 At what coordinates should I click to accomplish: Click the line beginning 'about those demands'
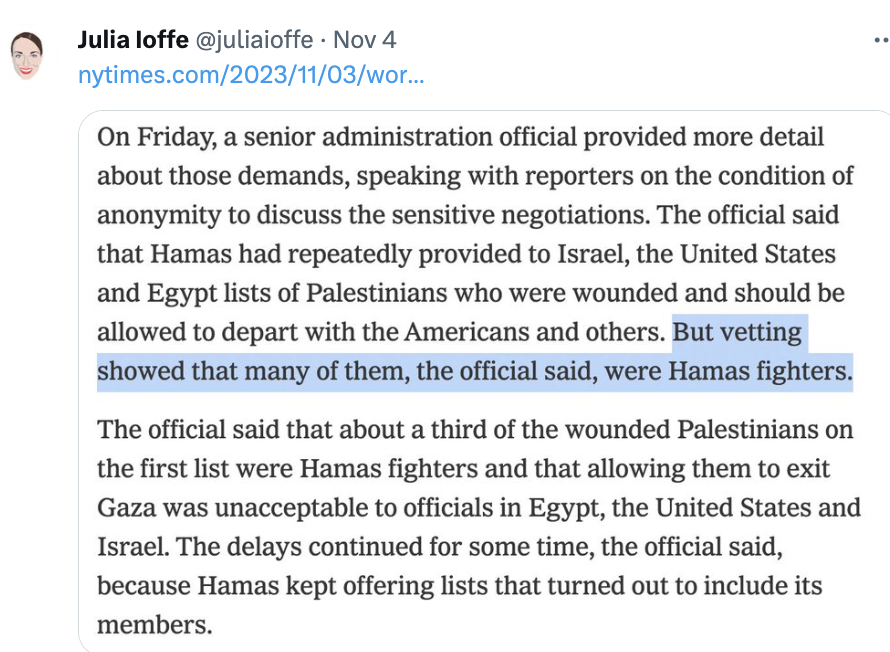pyautogui.click(x=475, y=176)
